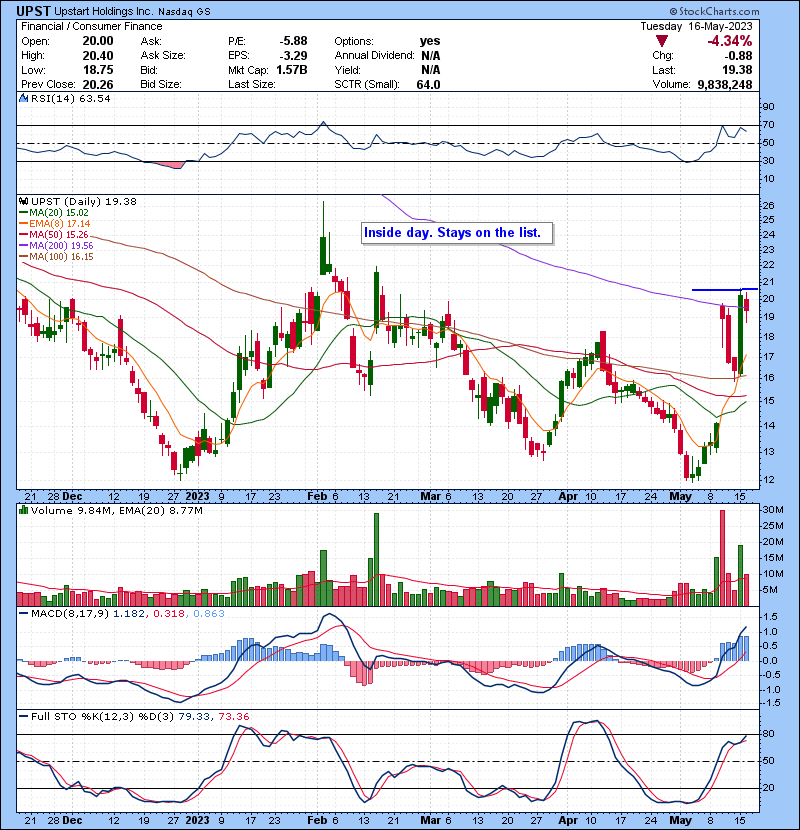Viewport: 800px width, 830px height.
Task: Click the Options value yes
Action: [430, 41]
